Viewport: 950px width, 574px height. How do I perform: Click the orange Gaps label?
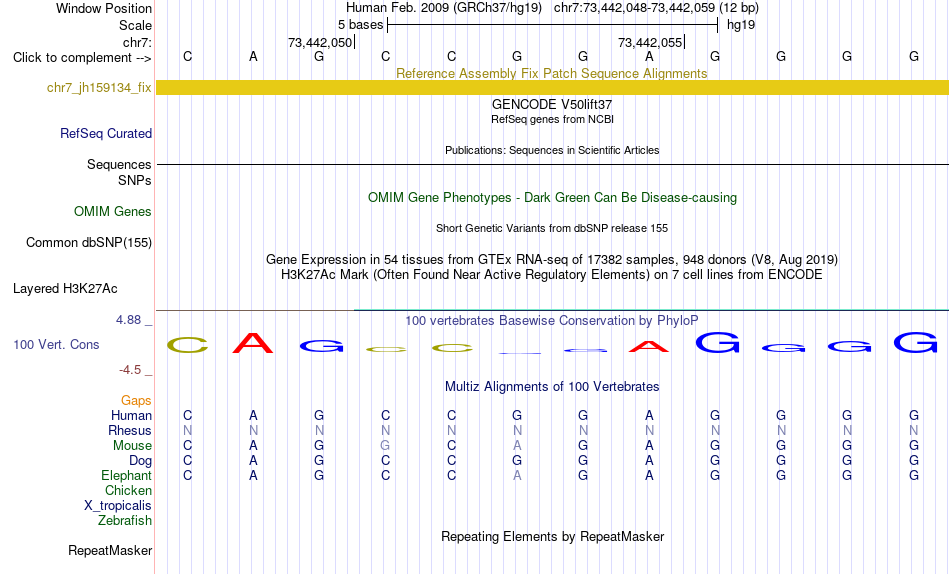point(136,401)
